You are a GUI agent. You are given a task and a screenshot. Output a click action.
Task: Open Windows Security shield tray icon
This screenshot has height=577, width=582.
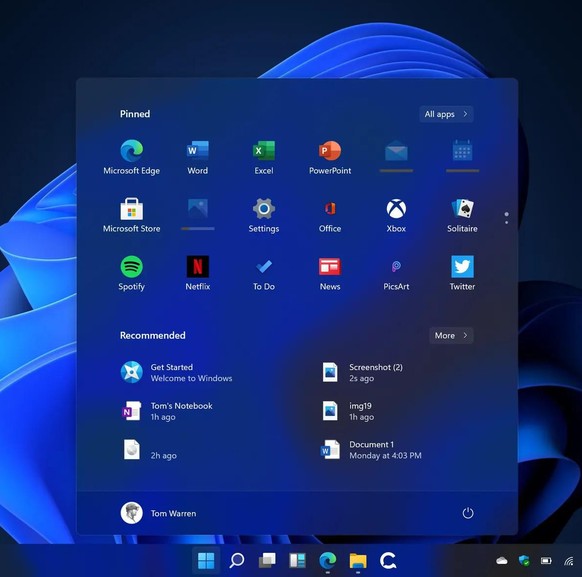pyautogui.click(x=524, y=561)
